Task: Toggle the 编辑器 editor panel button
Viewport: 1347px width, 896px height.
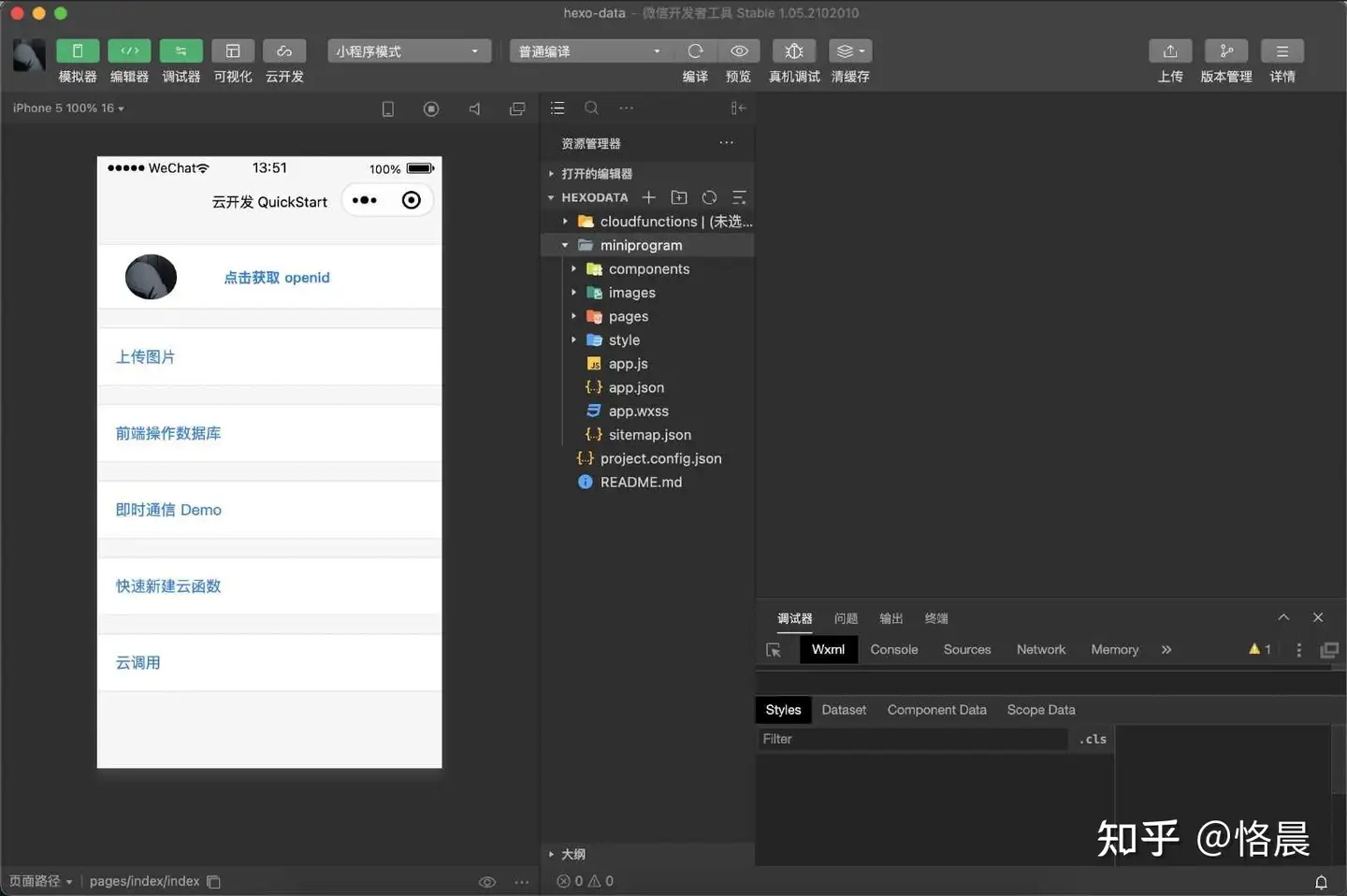Action: point(129,51)
